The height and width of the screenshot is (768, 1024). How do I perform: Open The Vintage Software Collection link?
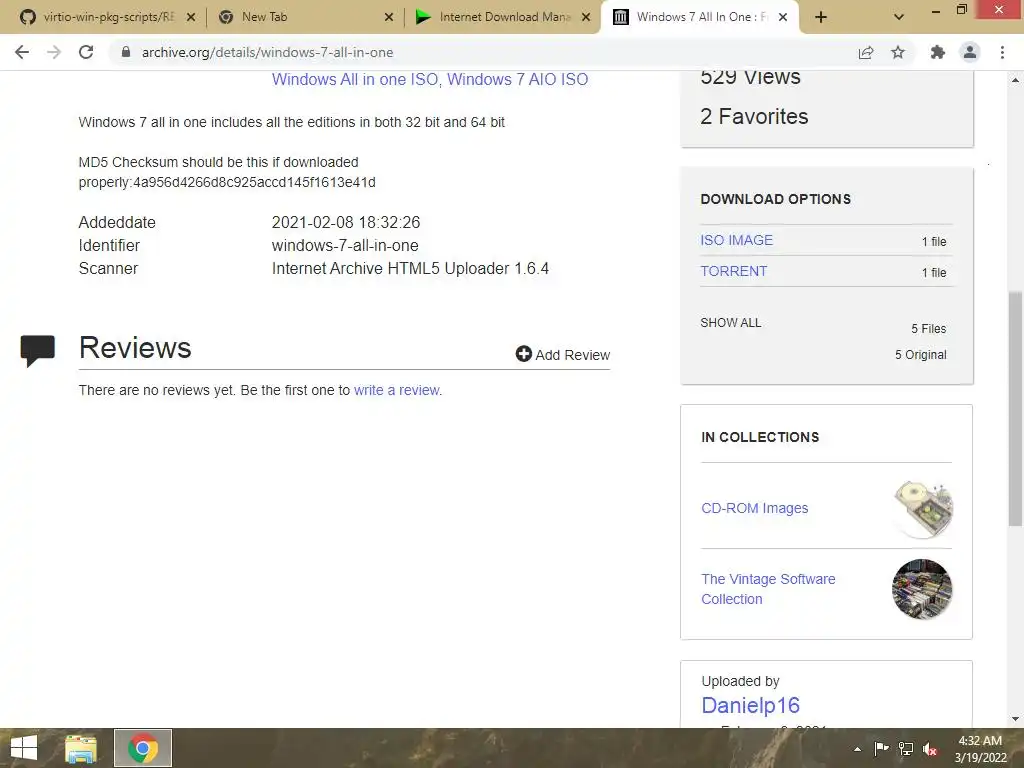click(768, 589)
